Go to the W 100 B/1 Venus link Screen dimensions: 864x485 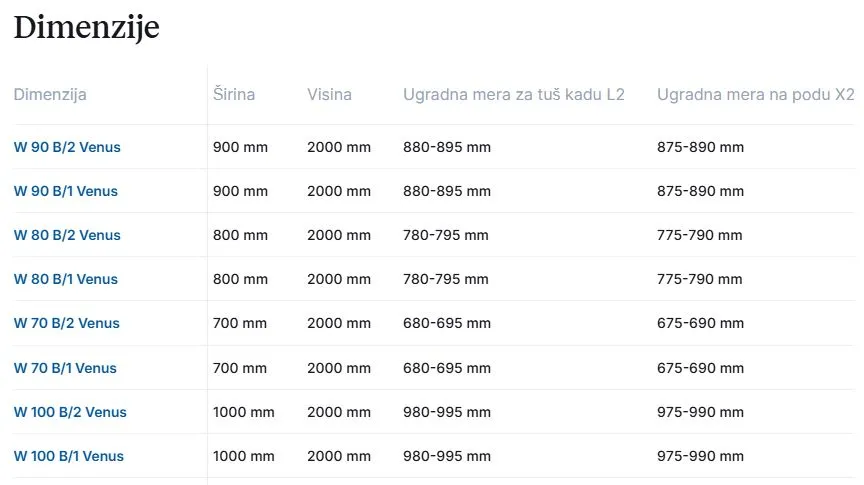[69, 456]
